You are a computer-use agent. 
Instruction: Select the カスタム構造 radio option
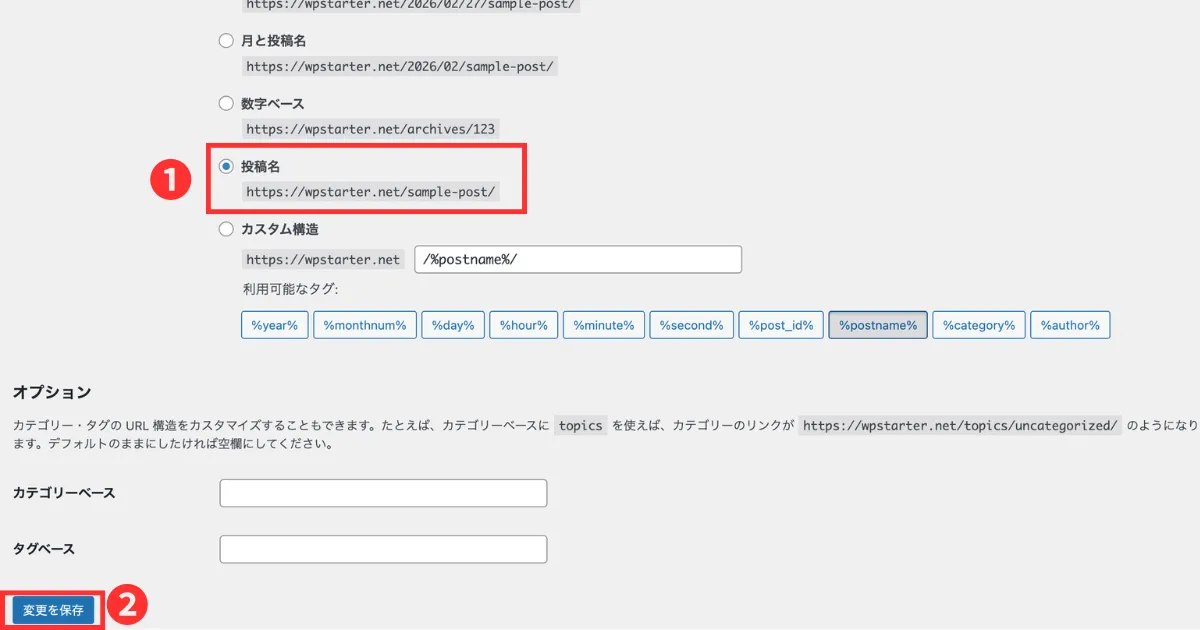point(226,229)
